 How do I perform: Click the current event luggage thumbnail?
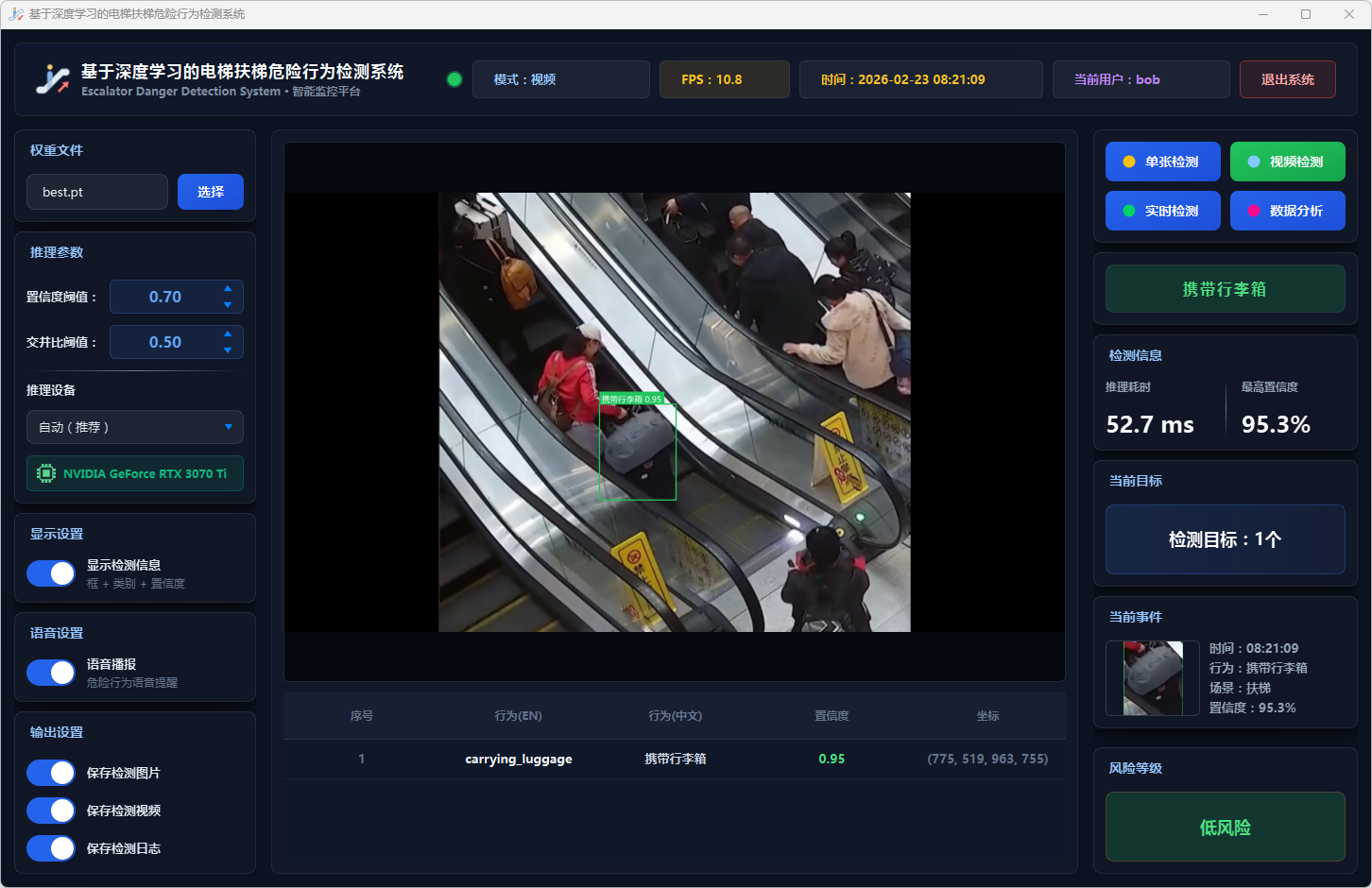1153,678
